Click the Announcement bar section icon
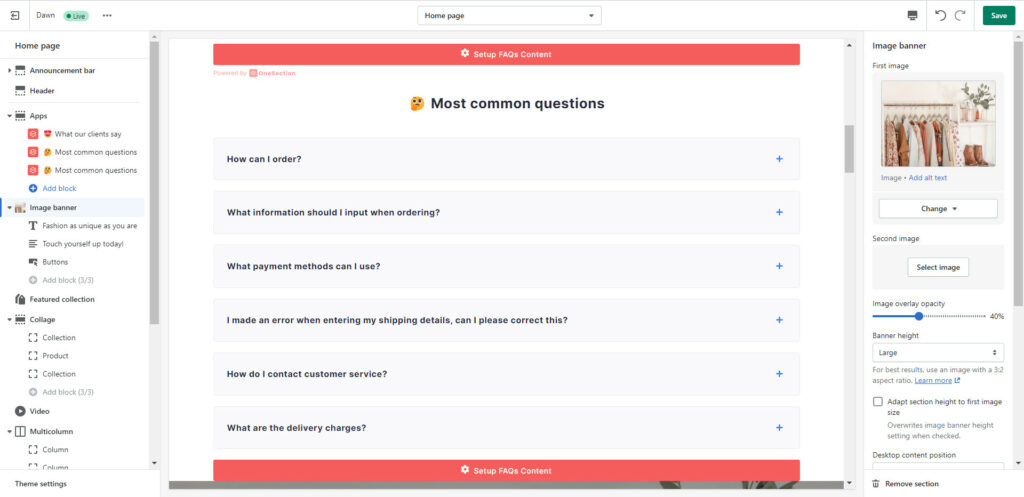Screen dimensions: 1024x497 click(20, 71)
